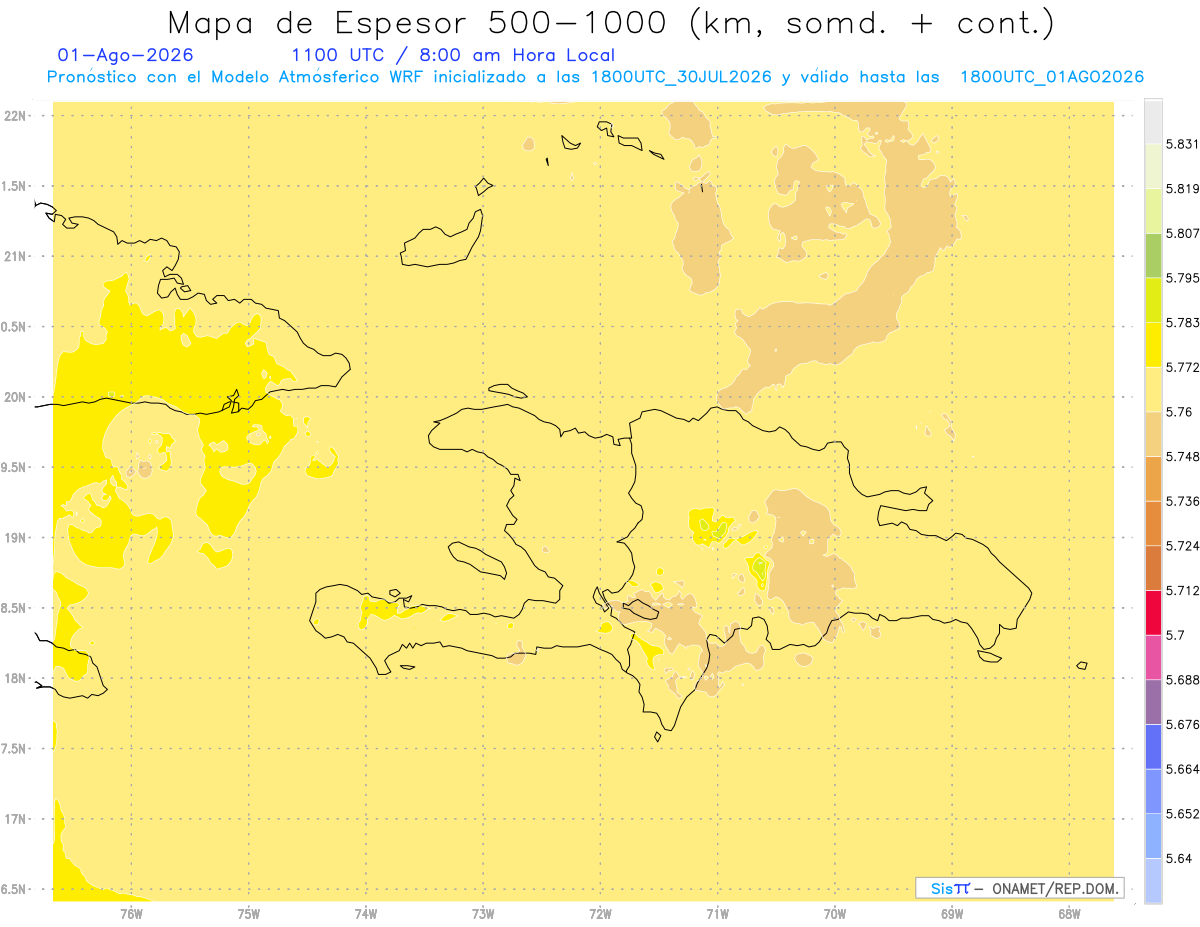
Task: Click legend value '5.7'
Action: click(1175, 635)
